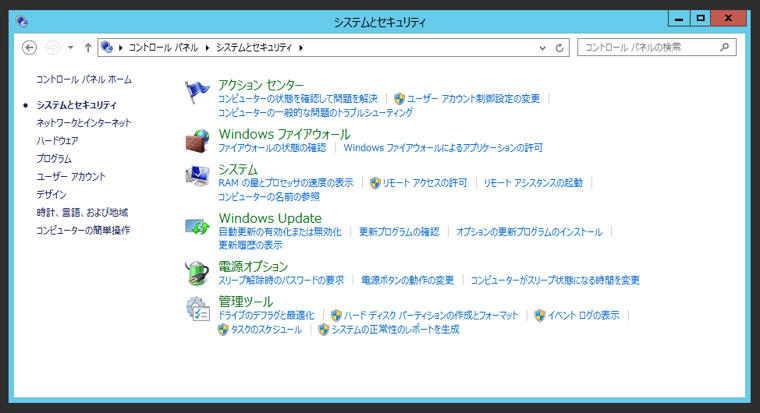
Task: Click 更新履歴の表示 link
Action: click(250, 245)
